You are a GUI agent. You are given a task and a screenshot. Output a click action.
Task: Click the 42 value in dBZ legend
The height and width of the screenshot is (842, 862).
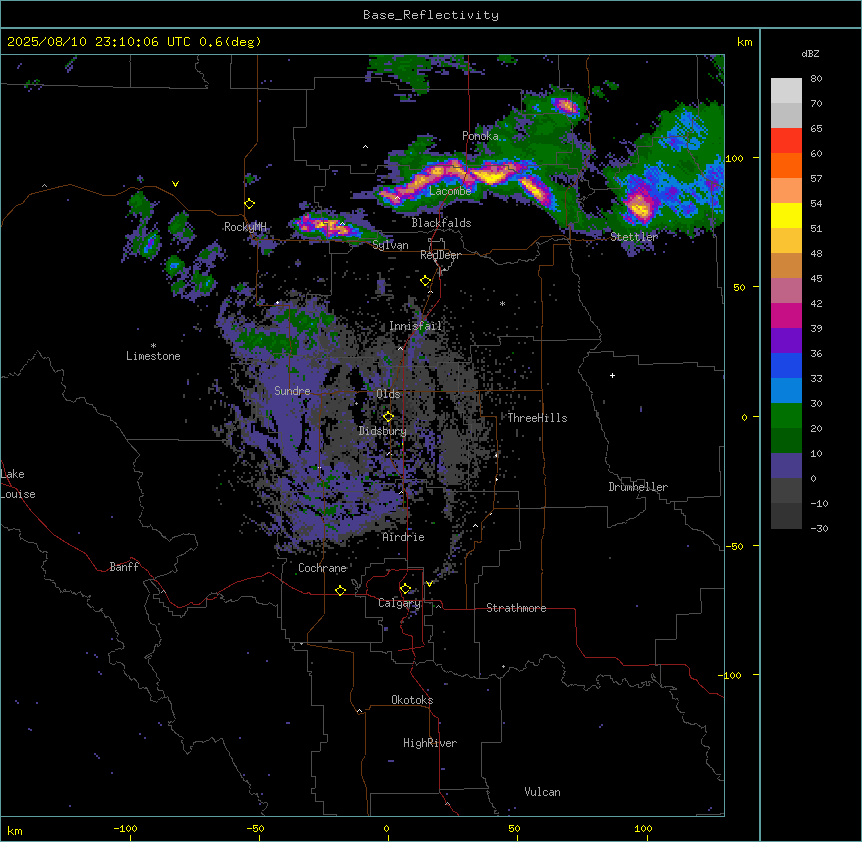[x=816, y=303]
